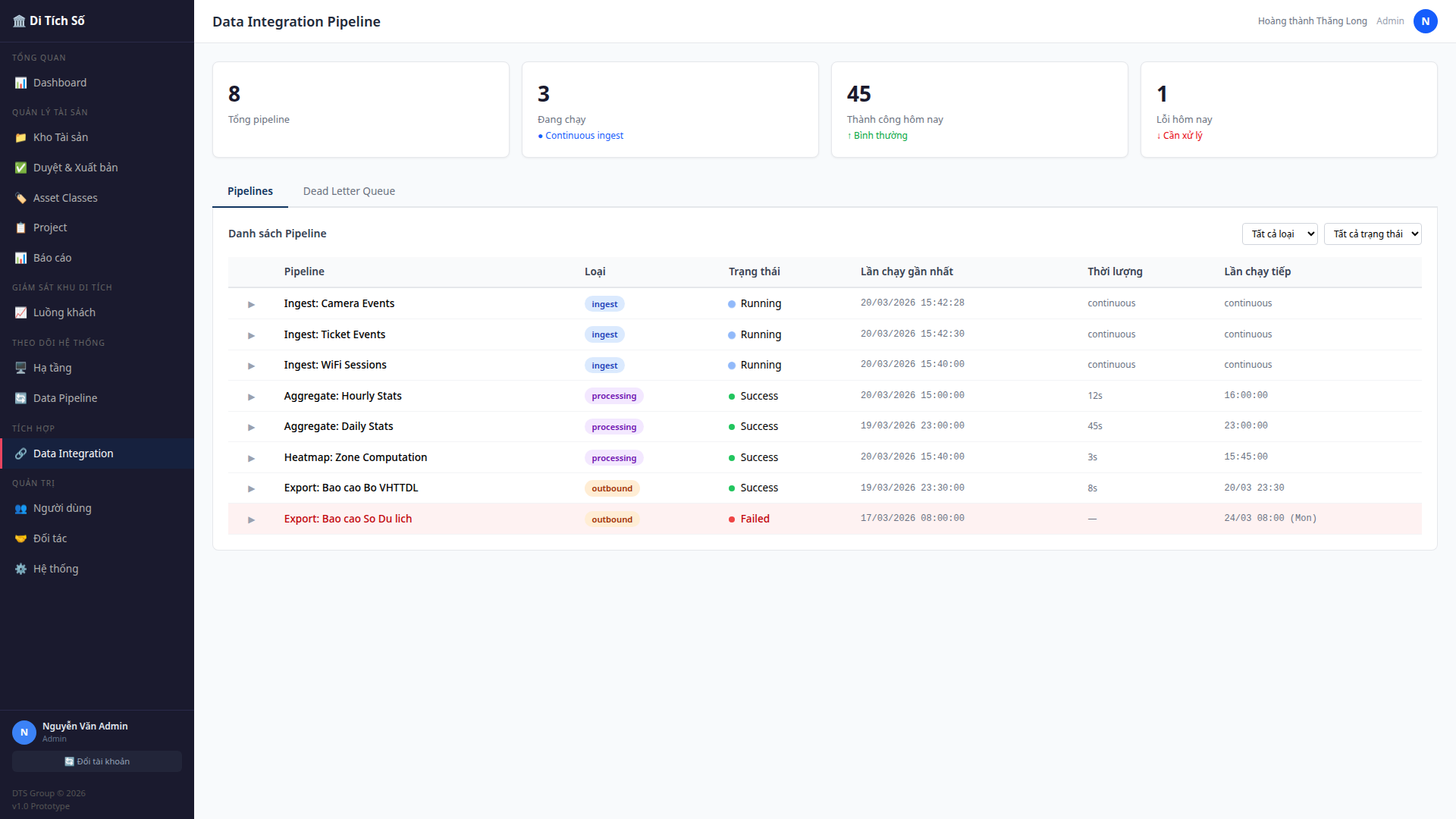Open the Tất cả loại filter dropdown
1456x819 pixels.
[x=1279, y=234]
